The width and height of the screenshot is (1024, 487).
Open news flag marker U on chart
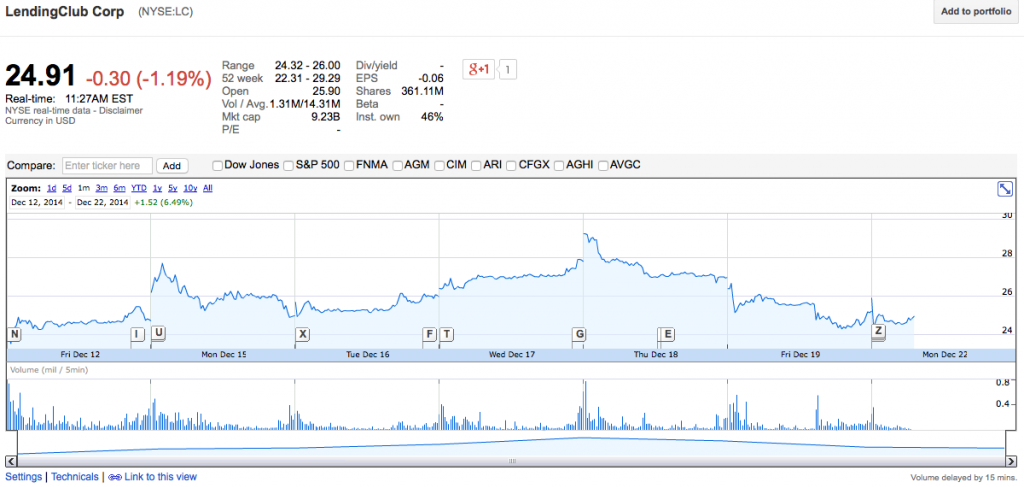tap(159, 333)
